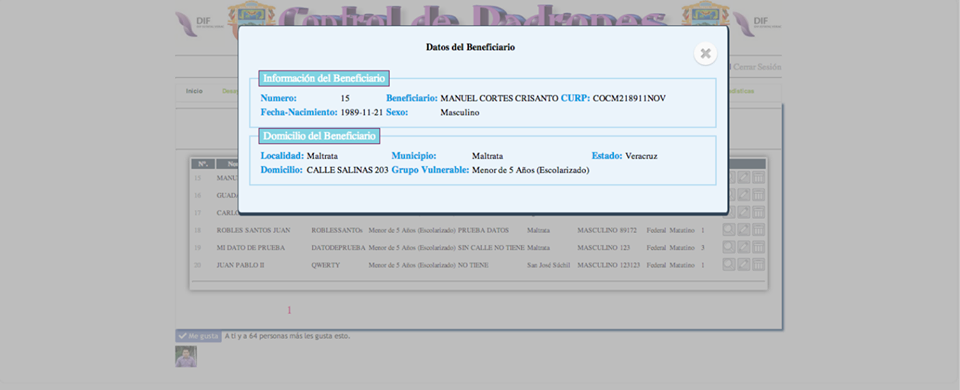960x390 pixels.
Task: Click the Me gusta like button
Action: point(197,336)
